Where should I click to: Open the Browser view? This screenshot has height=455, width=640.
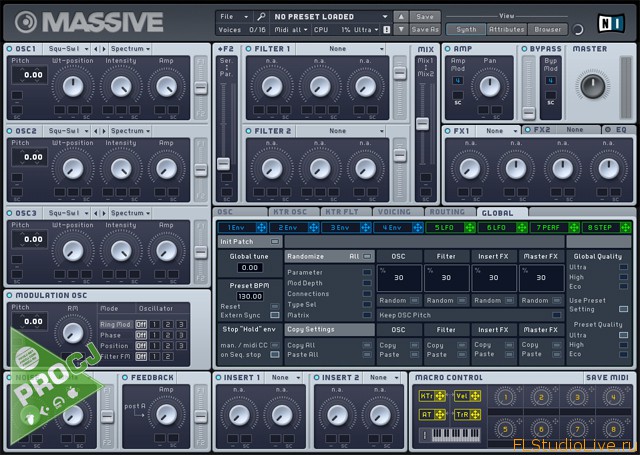click(547, 30)
